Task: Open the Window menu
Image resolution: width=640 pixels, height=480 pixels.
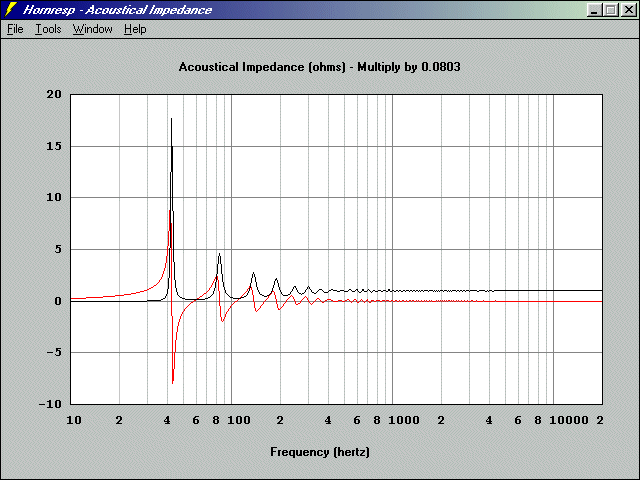Action: (93, 29)
